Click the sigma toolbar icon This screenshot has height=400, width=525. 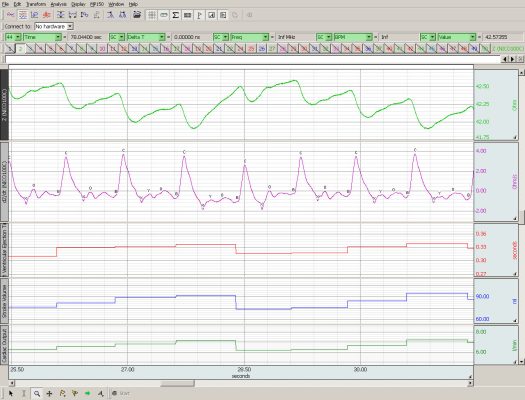pos(175,15)
